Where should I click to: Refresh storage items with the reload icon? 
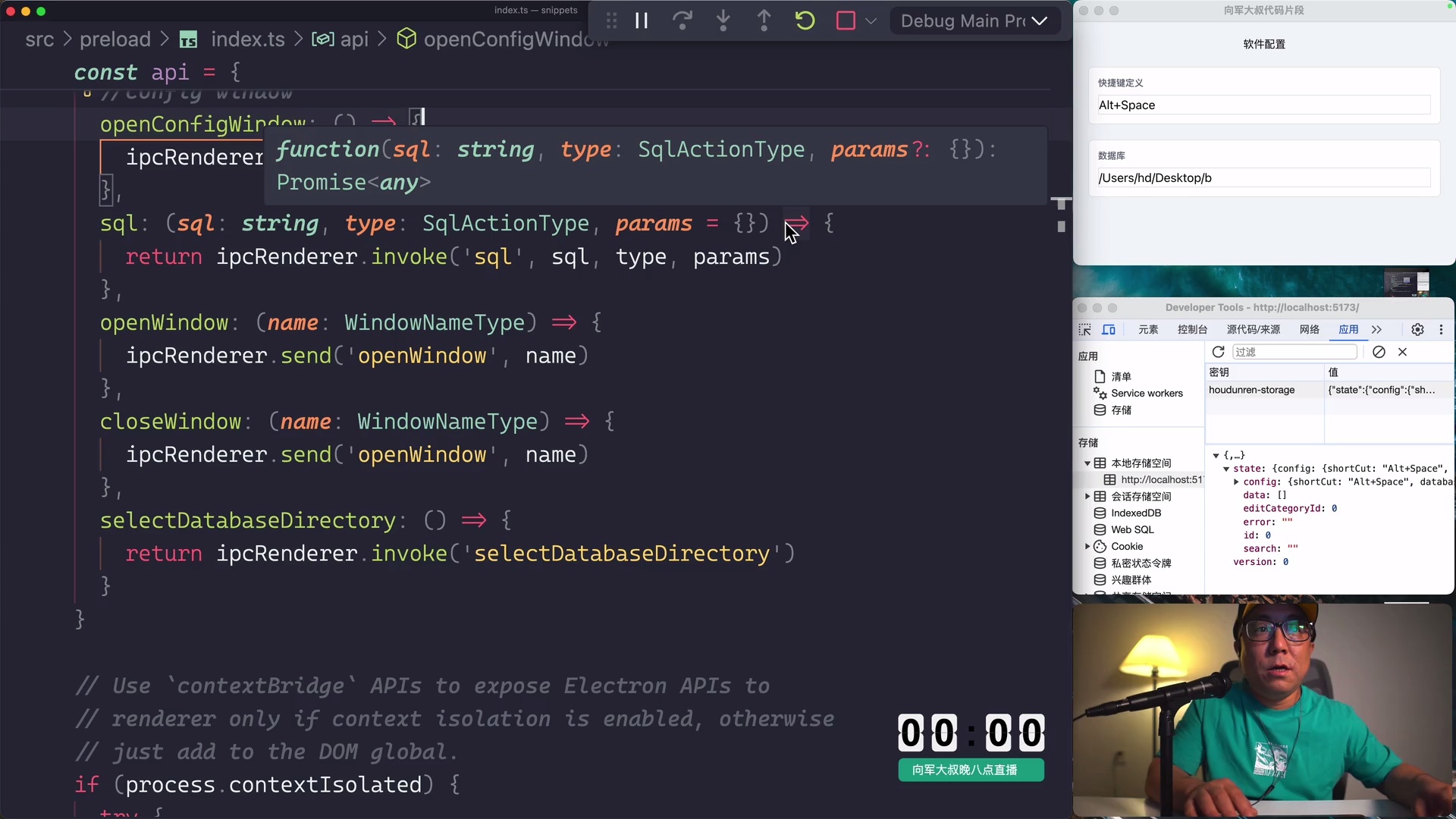click(x=1218, y=352)
